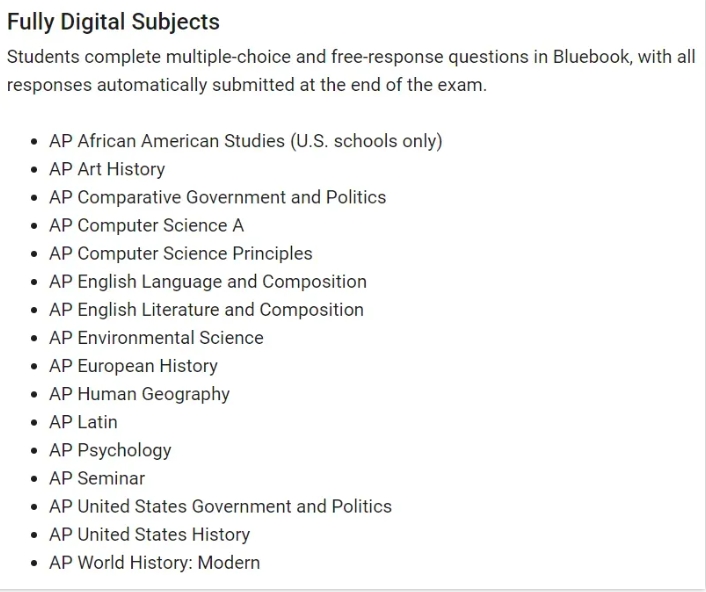Select AP African American Studies list item

[245, 141]
